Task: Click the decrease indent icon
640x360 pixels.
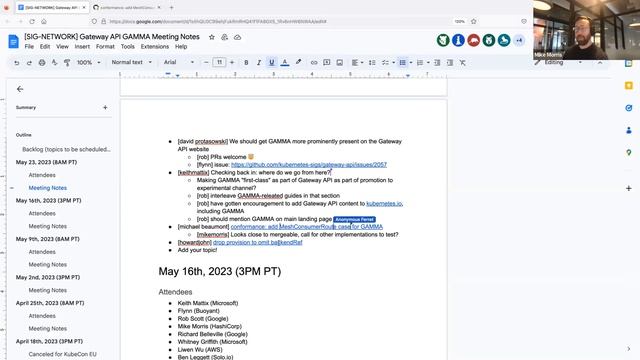Action: pyautogui.click(x=437, y=63)
